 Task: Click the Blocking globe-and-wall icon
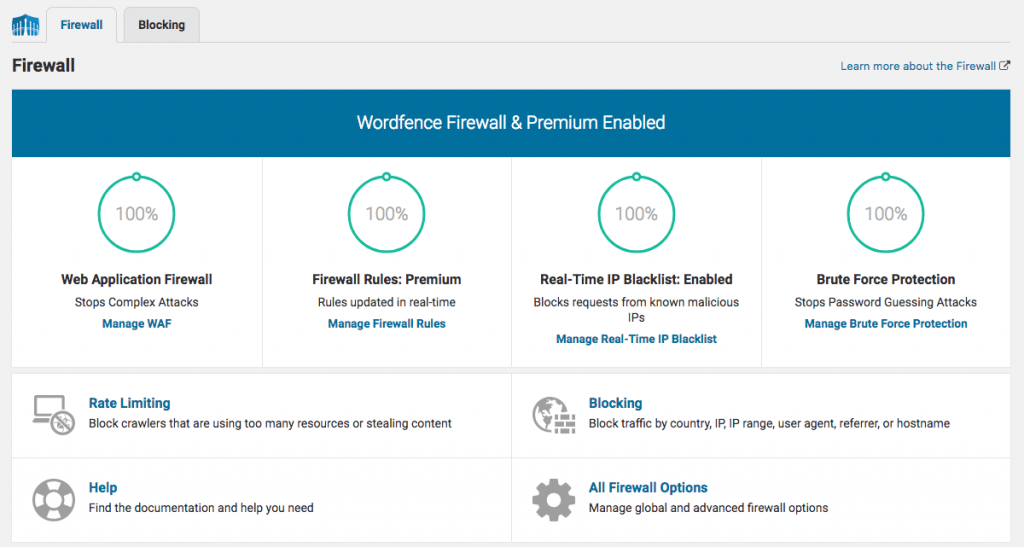coord(550,413)
